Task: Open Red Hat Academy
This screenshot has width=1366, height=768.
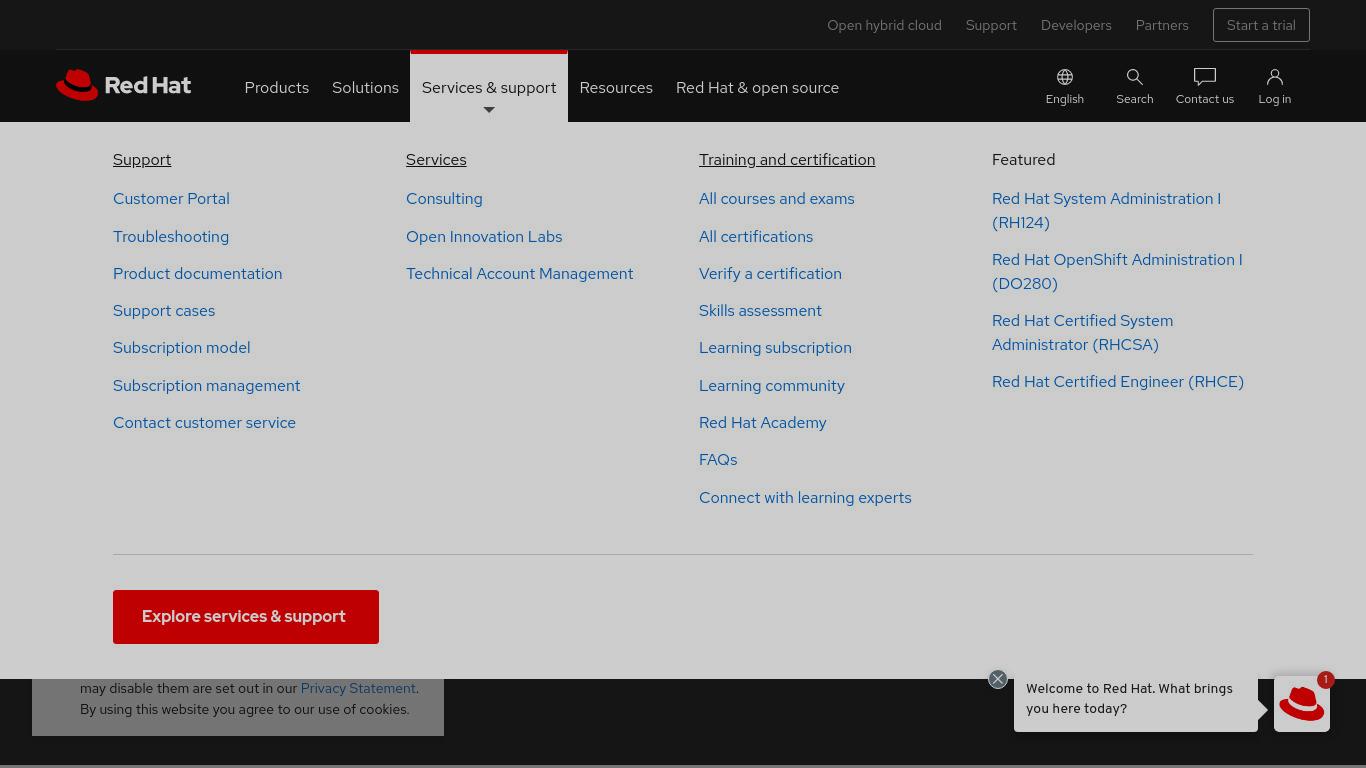Action: pos(762,423)
